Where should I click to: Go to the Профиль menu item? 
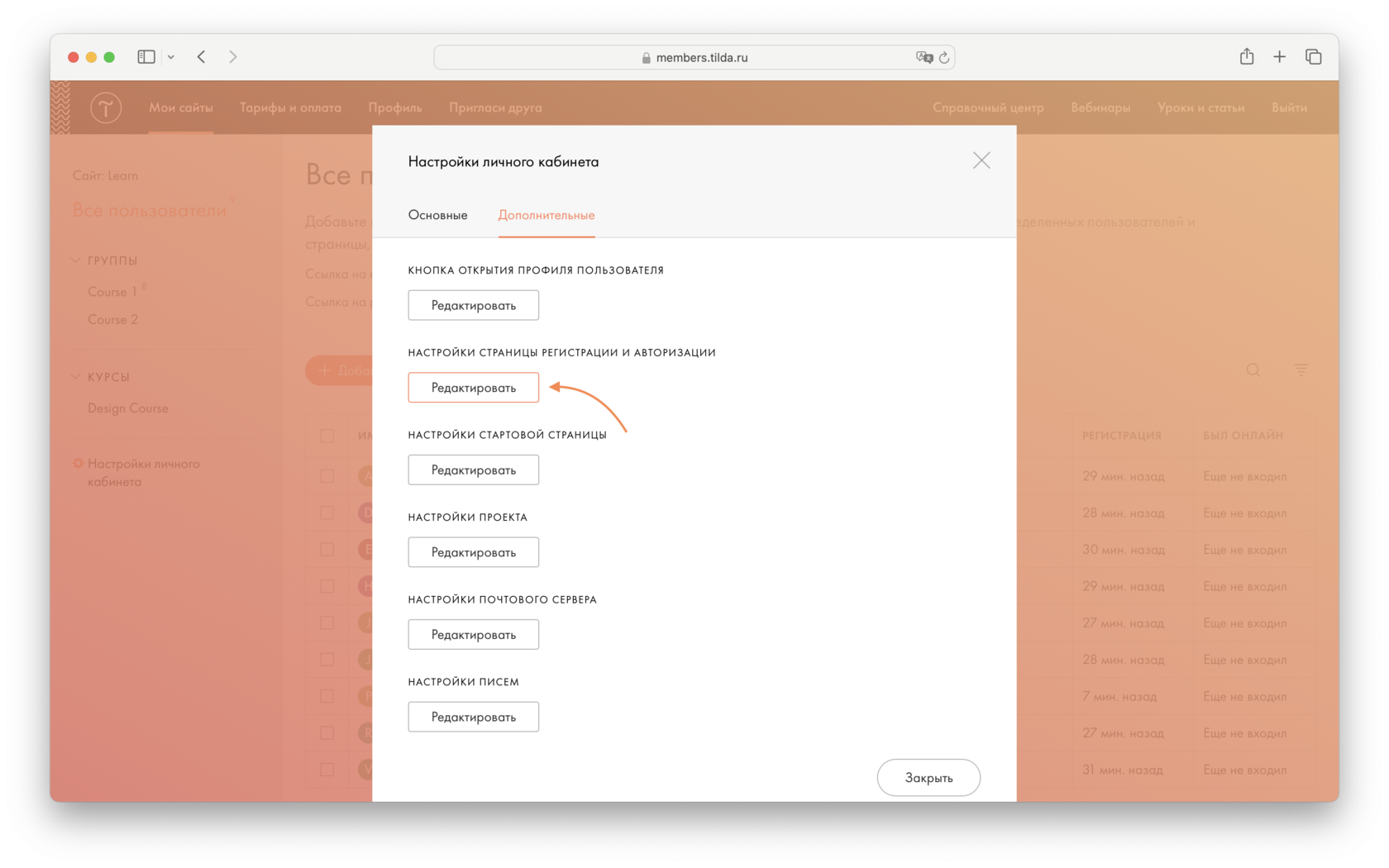coord(395,107)
